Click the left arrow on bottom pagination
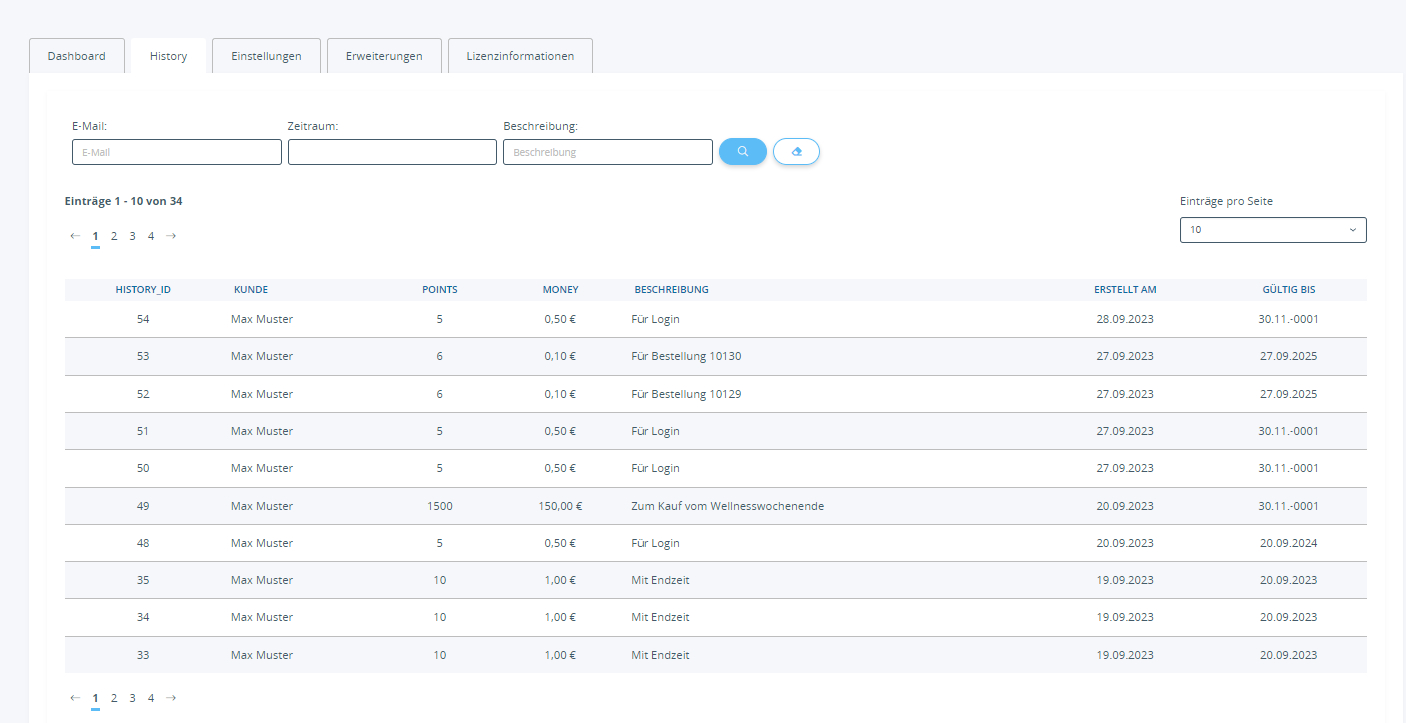 [x=74, y=697]
